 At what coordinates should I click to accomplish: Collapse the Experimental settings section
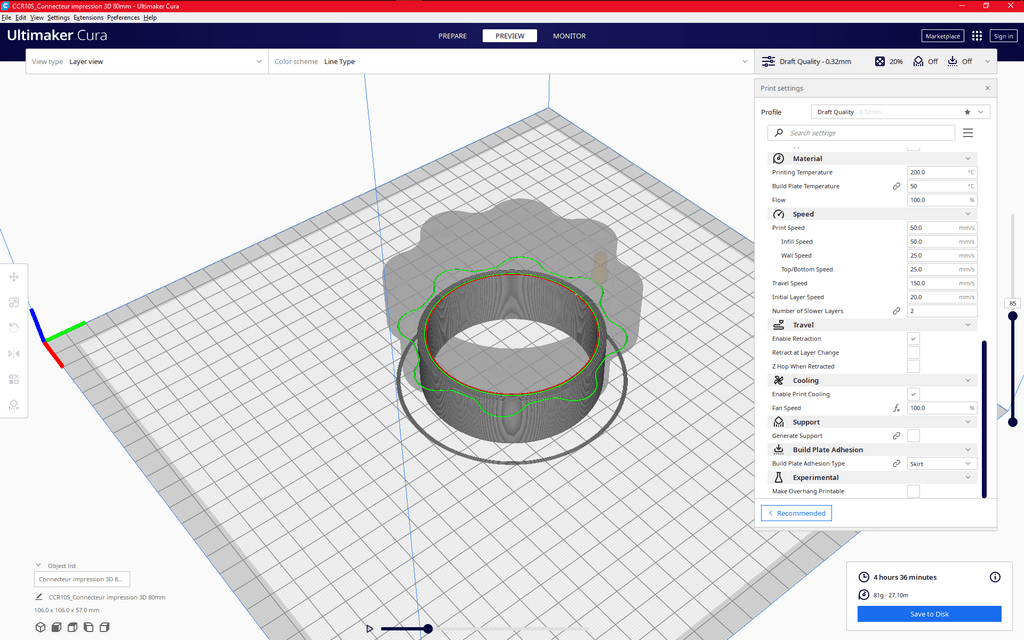pyautogui.click(x=872, y=477)
